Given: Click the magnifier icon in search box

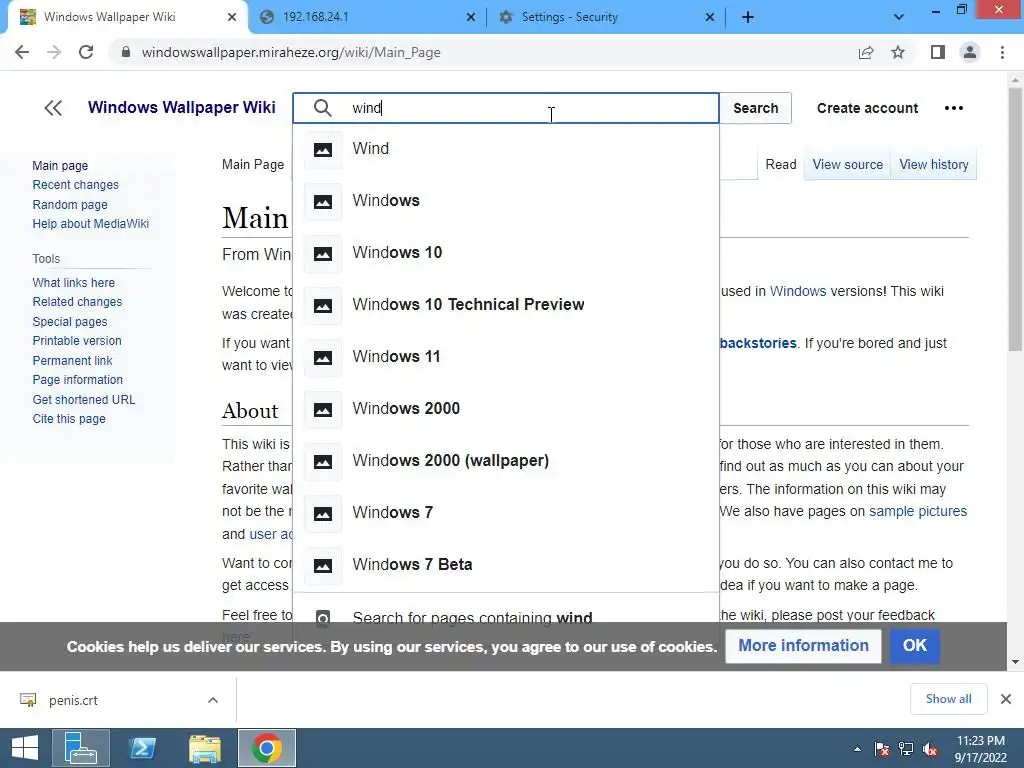Looking at the screenshot, I should click(x=323, y=108).
